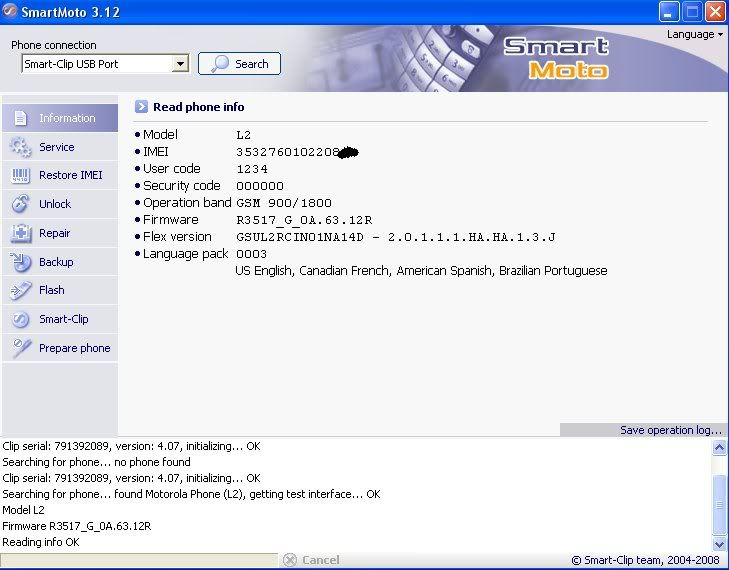The image size is (729, 570).
Task: Click the Smart-Clip team copyright text
Action: point(645,560)
